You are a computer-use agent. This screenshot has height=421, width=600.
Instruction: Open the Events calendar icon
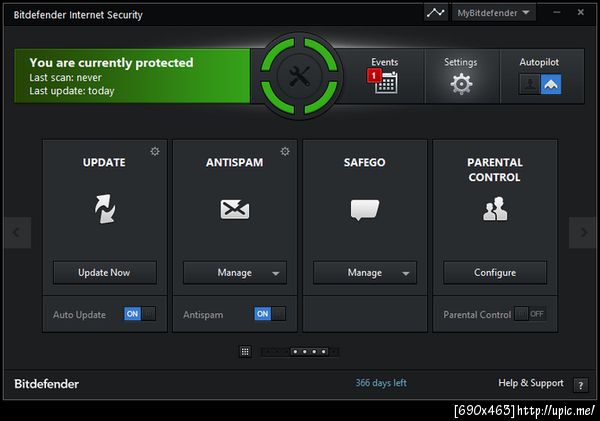pos(386,82)
